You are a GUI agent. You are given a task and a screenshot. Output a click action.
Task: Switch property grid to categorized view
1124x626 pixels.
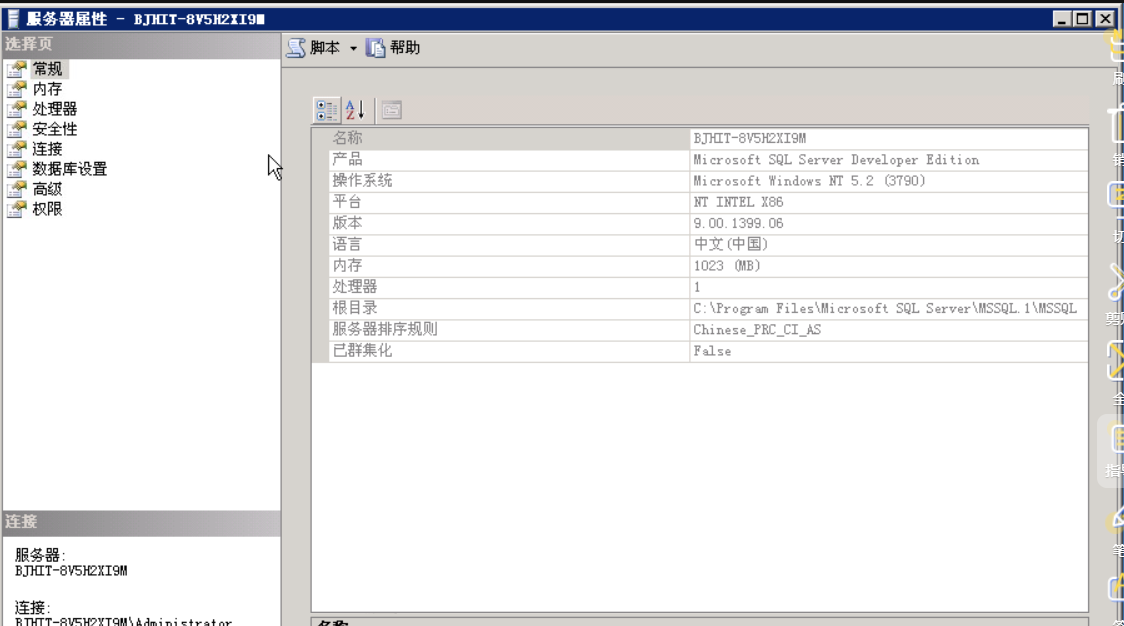327,110
